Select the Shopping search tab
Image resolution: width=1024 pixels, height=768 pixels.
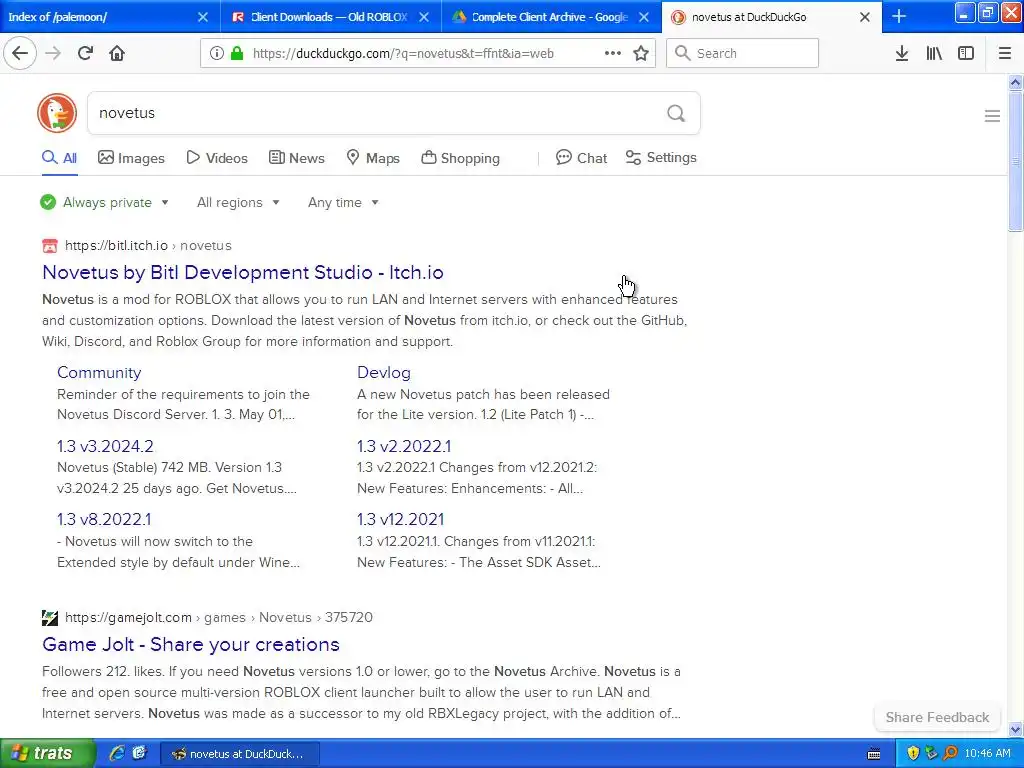(x=460, y=158)
